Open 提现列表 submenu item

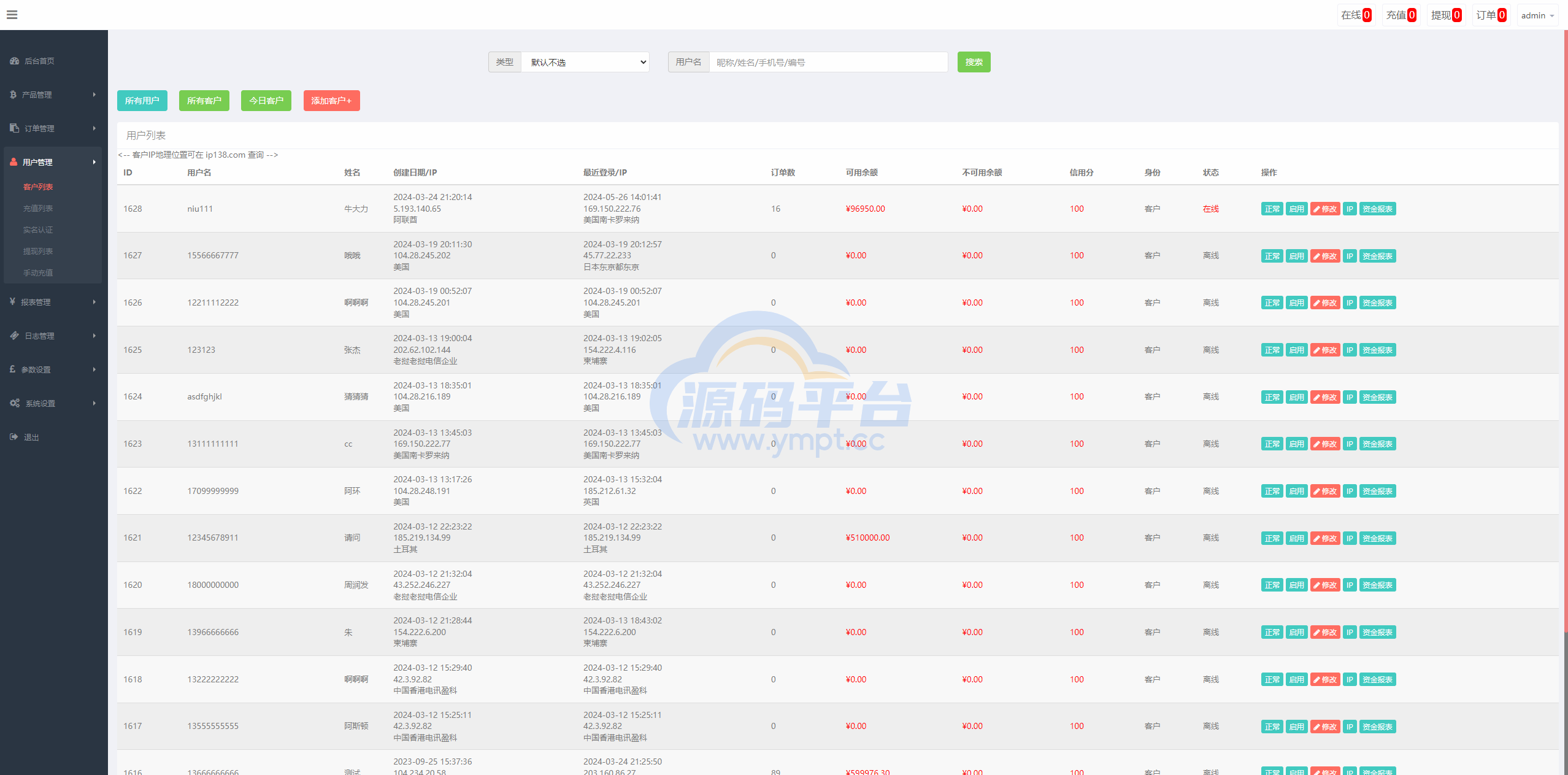(38, 251)
